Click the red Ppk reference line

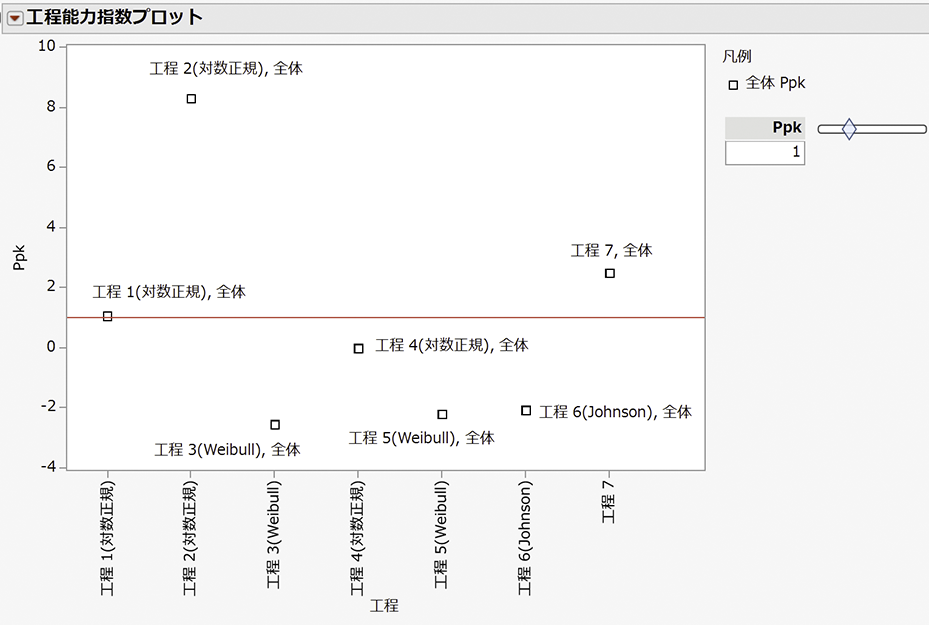[x=386, y=318]
